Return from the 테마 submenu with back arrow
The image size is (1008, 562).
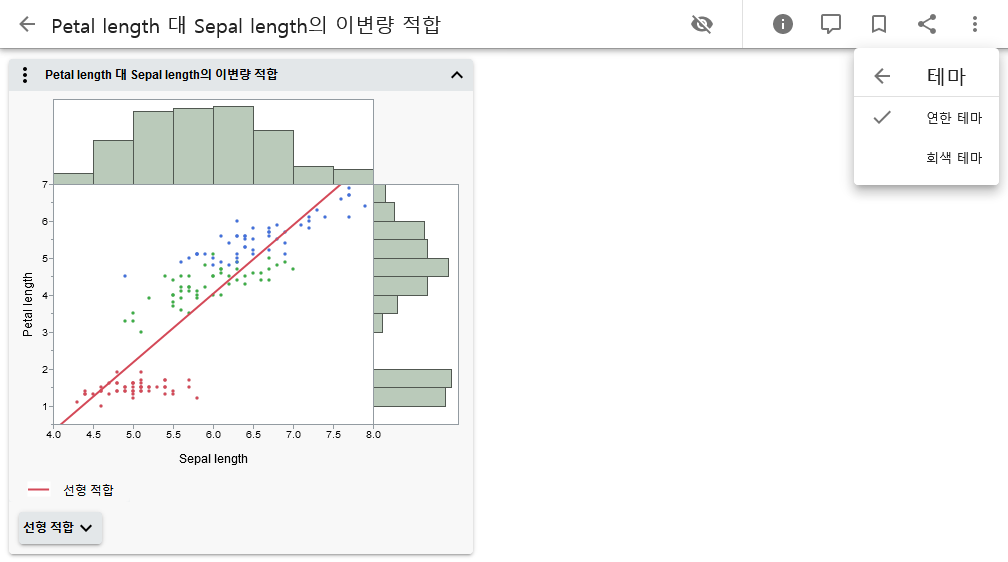click(882, 76)
